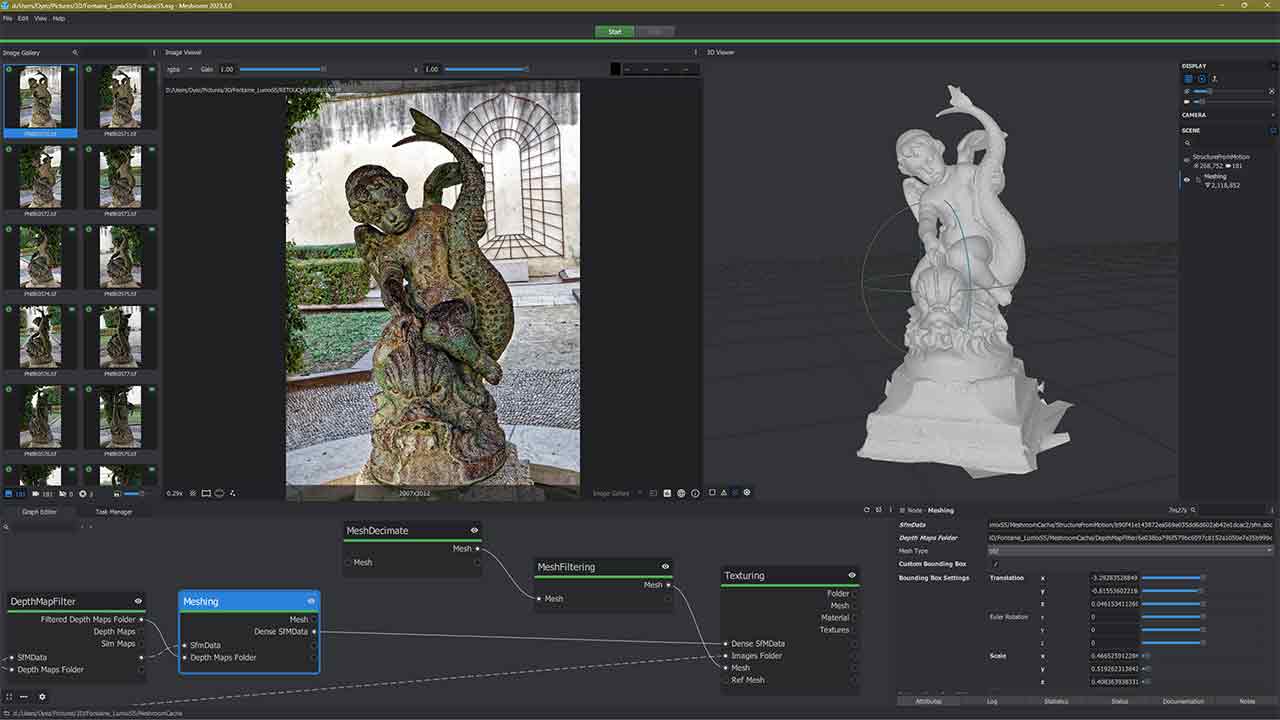Toggle the Custom Bounding Box checkbox
Image resolution: width=1280 pixels, height=720 pixels.
pyautogui.click(x=995, y=564)
